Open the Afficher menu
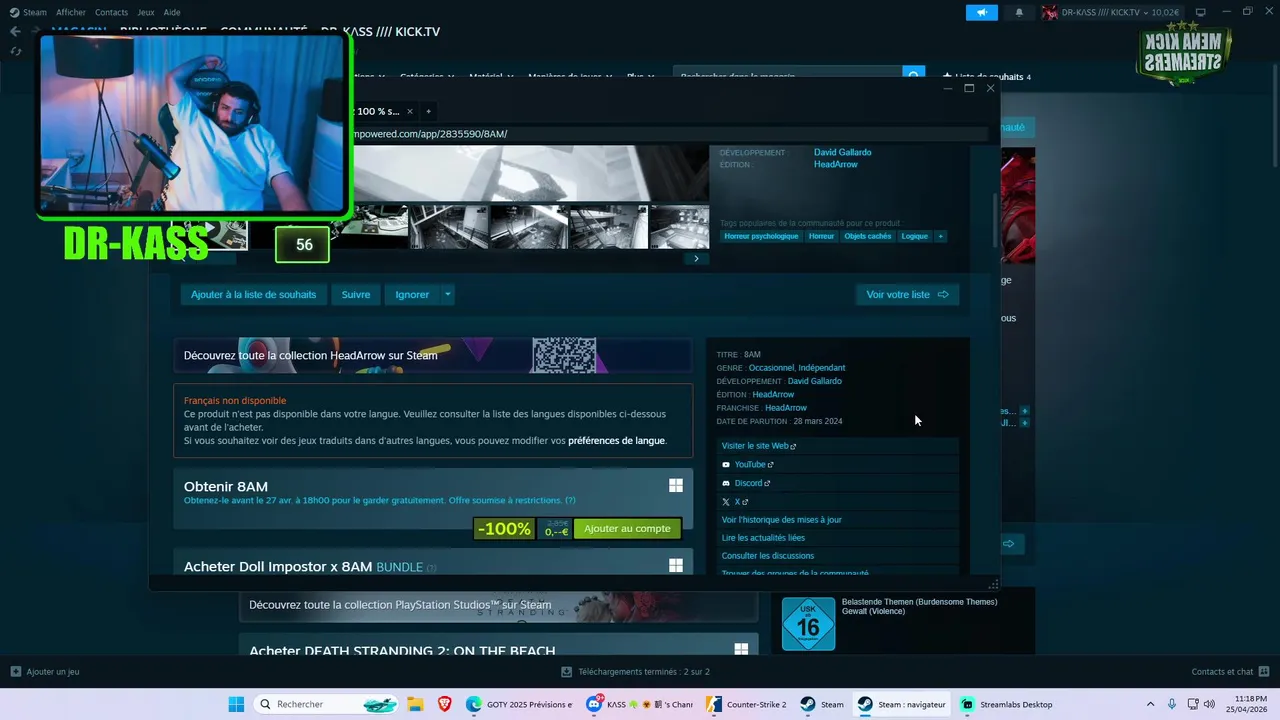Screen dimensions: 1280x720 pyautogui.click(x=71, y=12)
